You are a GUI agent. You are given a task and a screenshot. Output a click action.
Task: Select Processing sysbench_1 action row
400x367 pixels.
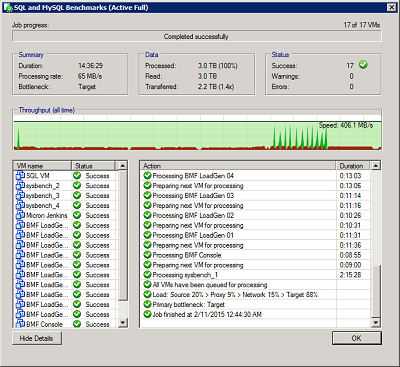[x=256, y=275]
